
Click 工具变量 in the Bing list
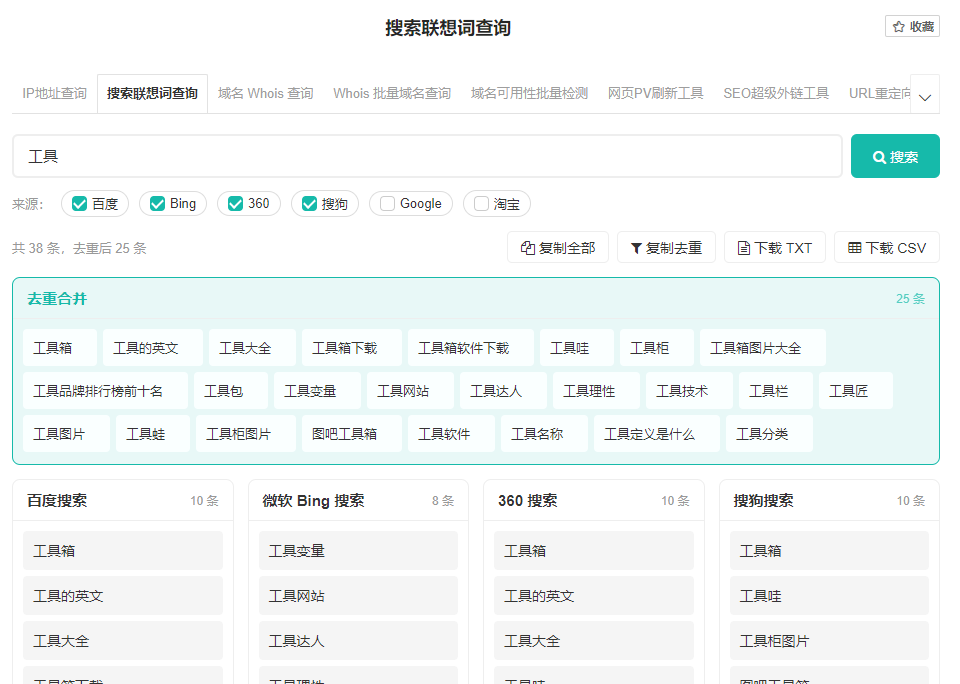click(x=358, y=551)
